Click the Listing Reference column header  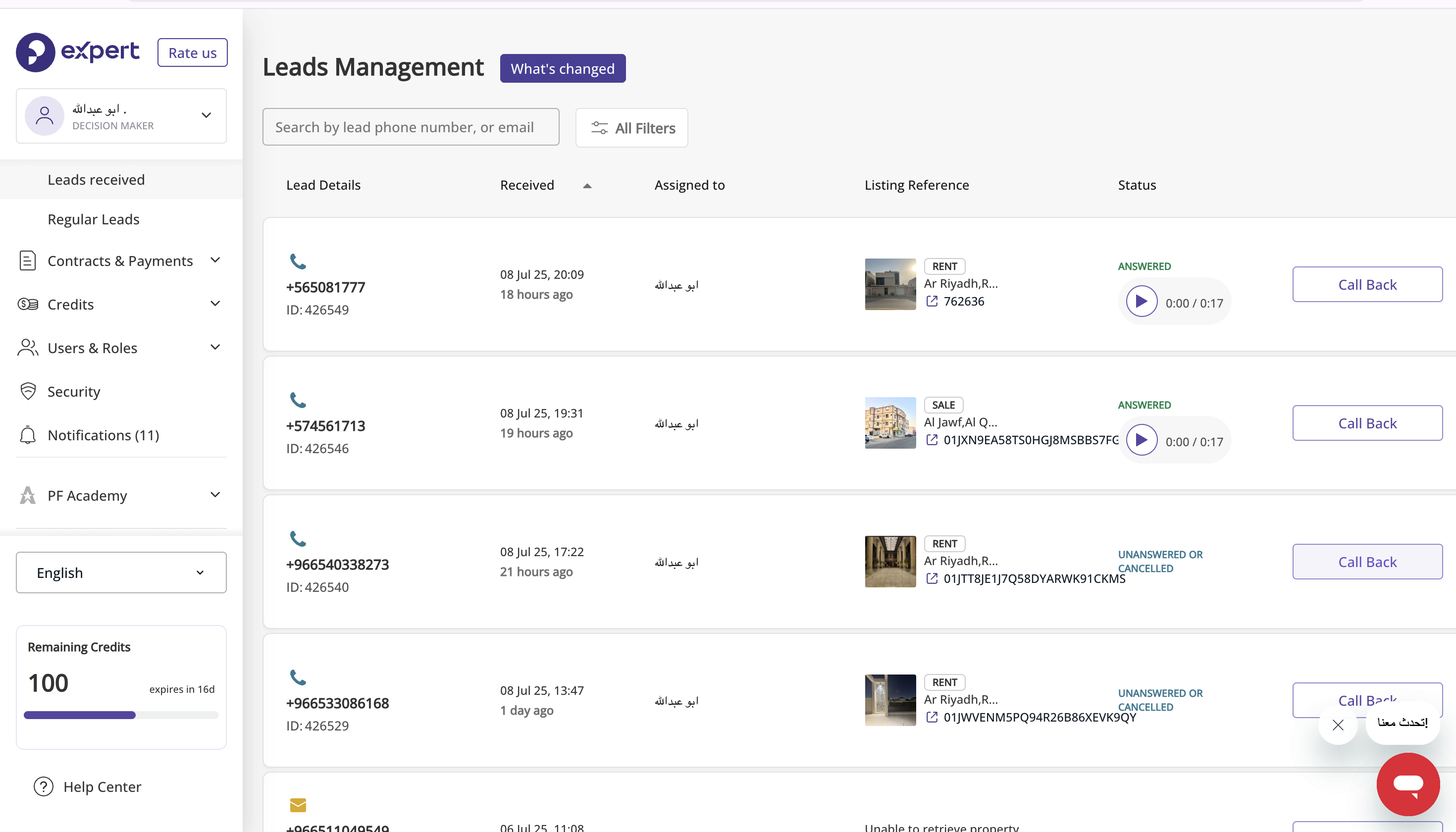coord(917,185)
